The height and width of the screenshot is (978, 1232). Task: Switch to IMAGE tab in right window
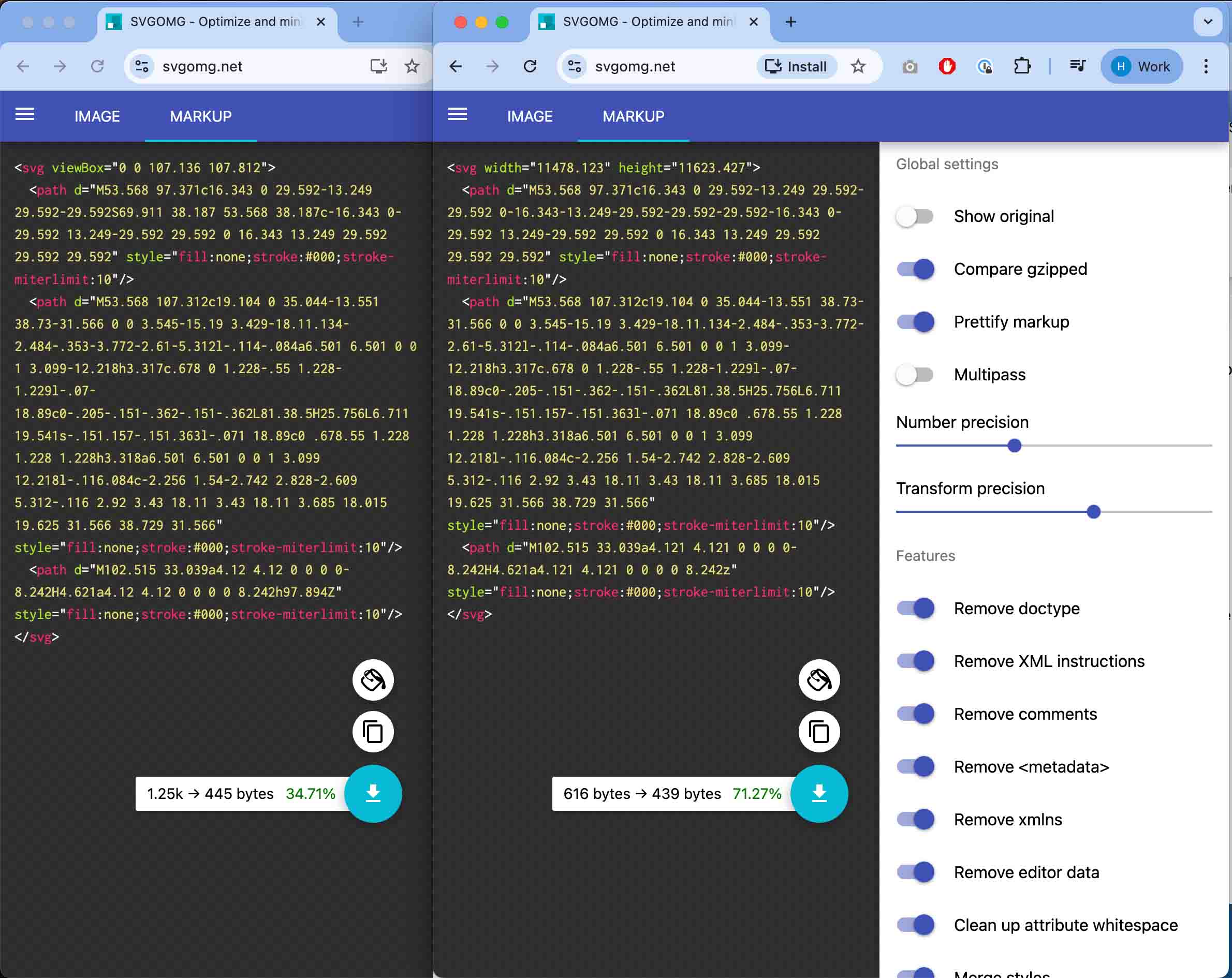[x=529, y=116]
